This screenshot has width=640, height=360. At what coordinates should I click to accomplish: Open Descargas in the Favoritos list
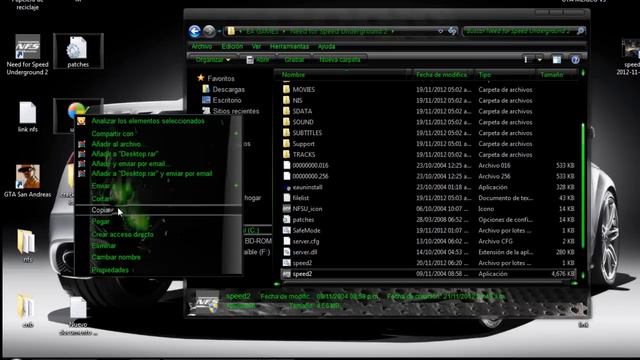[x=224, y=89]
